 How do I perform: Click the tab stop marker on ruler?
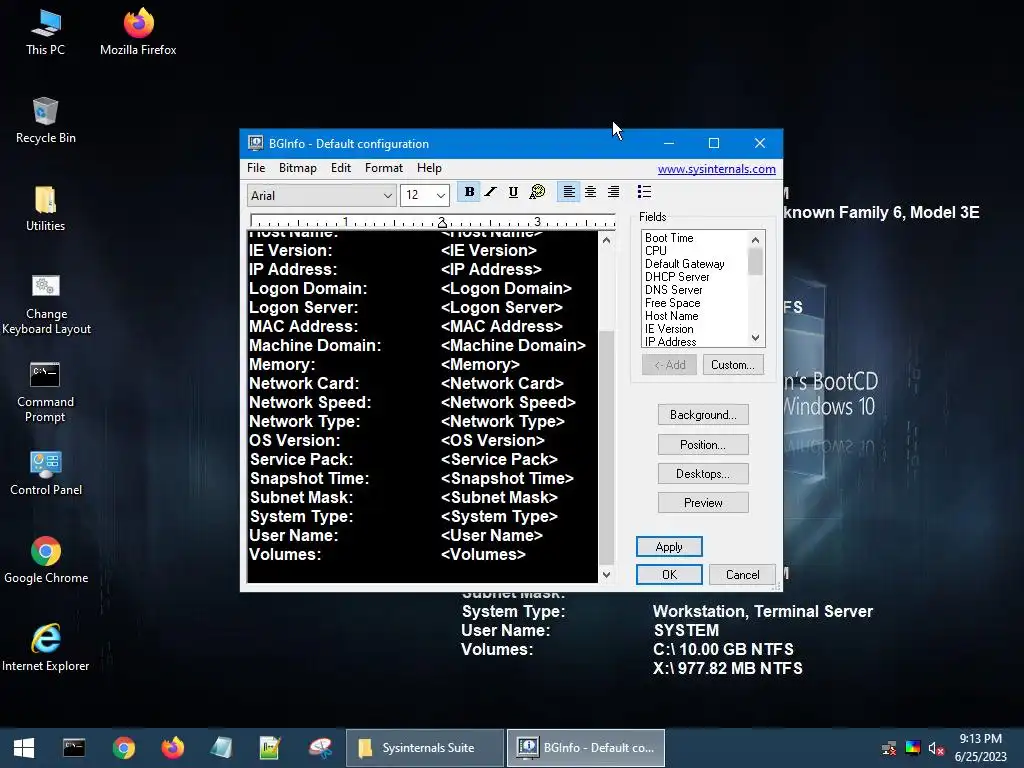(x=442, y=223)
